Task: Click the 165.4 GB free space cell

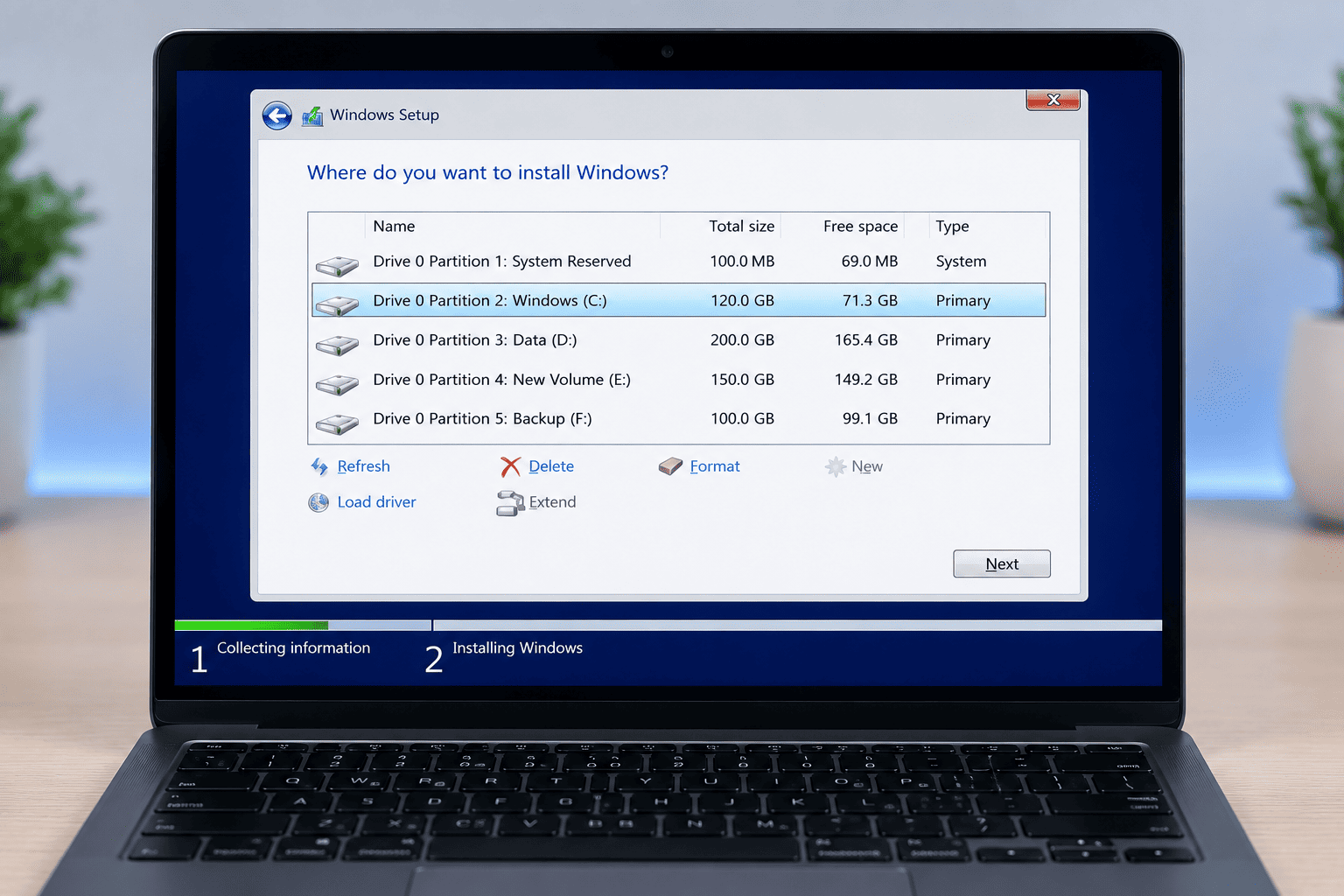Action: [x=866, y=339]
